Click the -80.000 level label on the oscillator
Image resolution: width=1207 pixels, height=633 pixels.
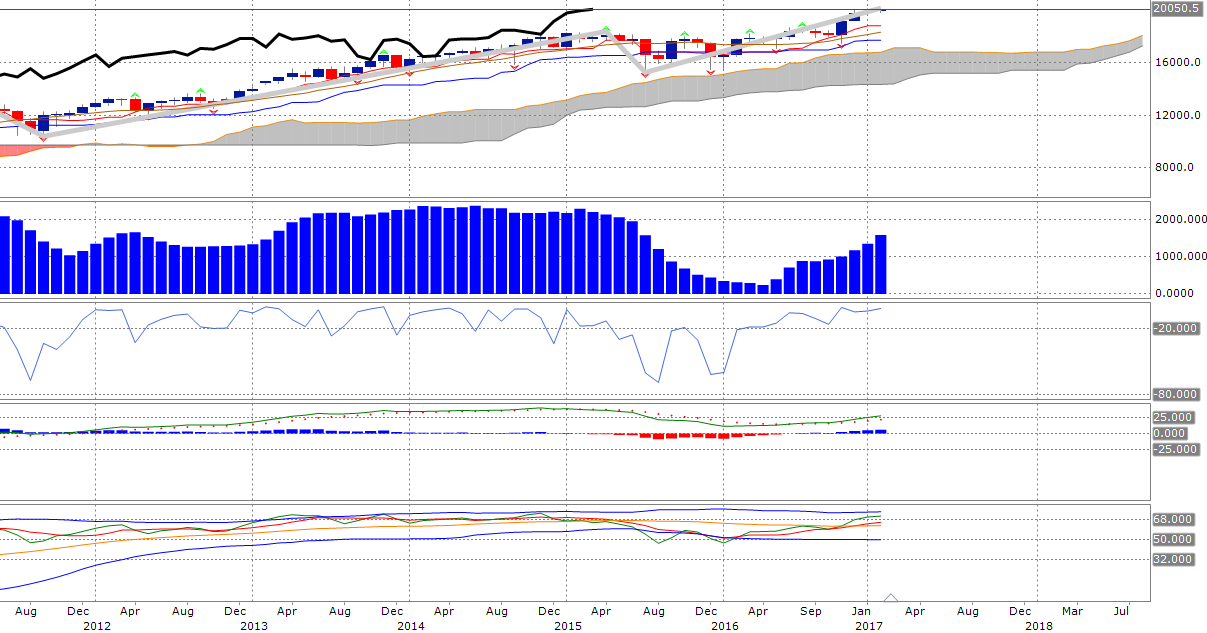pos(1175,394)
